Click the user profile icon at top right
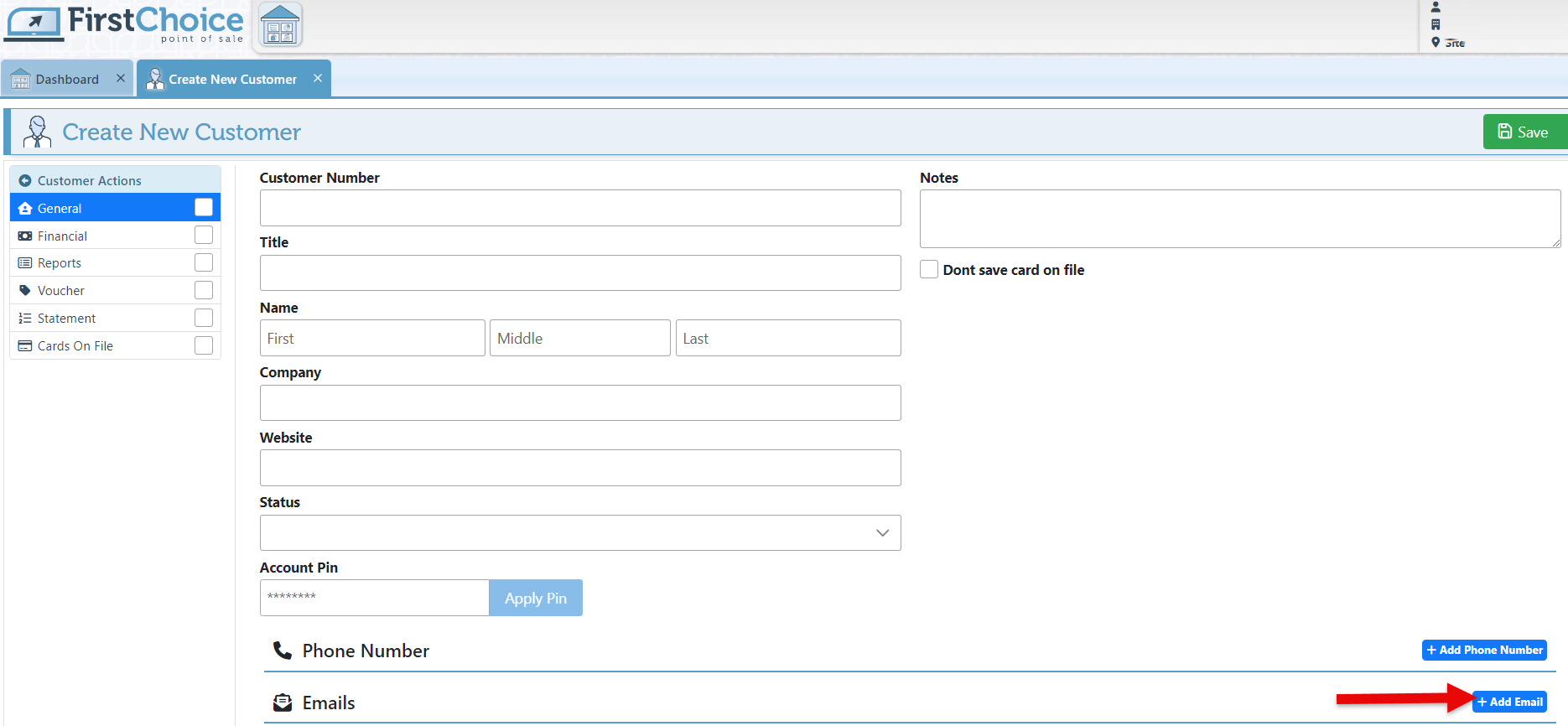Viewport: 1568px width, 726px height. 1436,7
